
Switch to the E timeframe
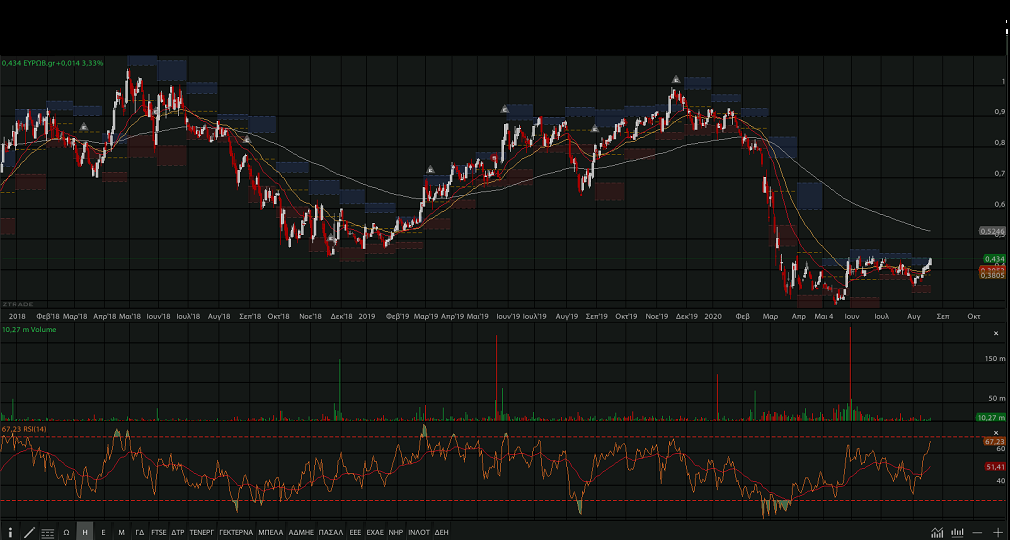coord(103,533)
